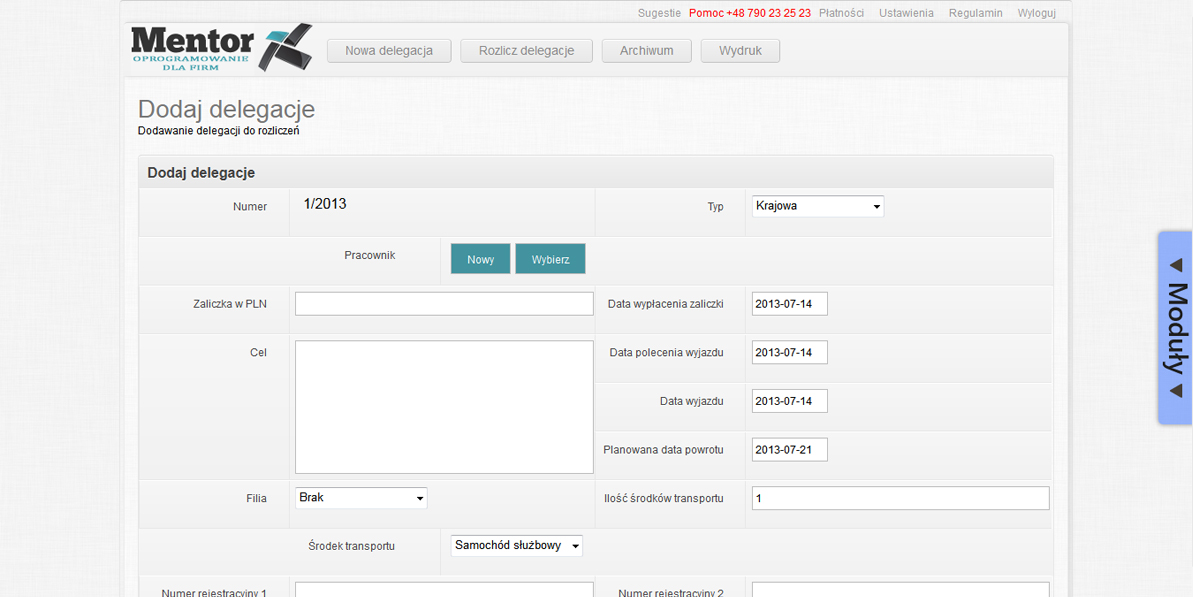Click the Nowy employee button
The width and height of the screenshot is (1193, 597).
(x=480, y=259)
